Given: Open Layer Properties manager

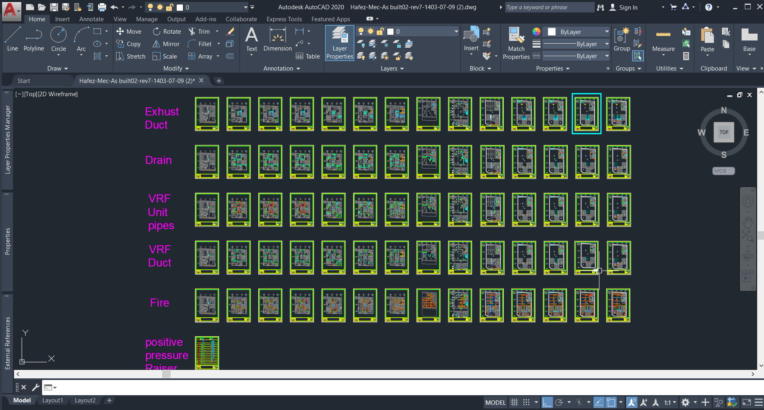Looking at the screenshot, I should point(340,43).
